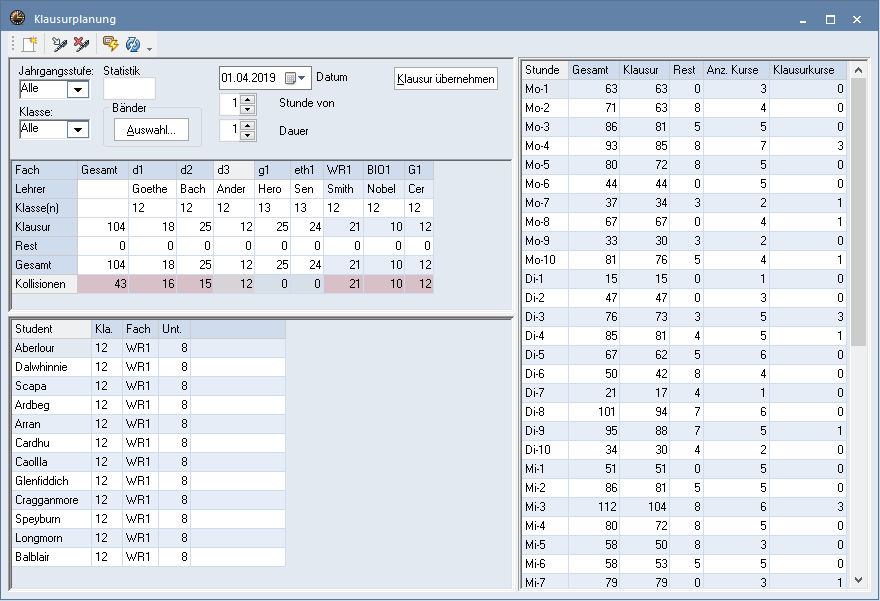Select the Mi-3 row
The width and height of the screenshot is (880, 601).
click(x=684, y=507)
